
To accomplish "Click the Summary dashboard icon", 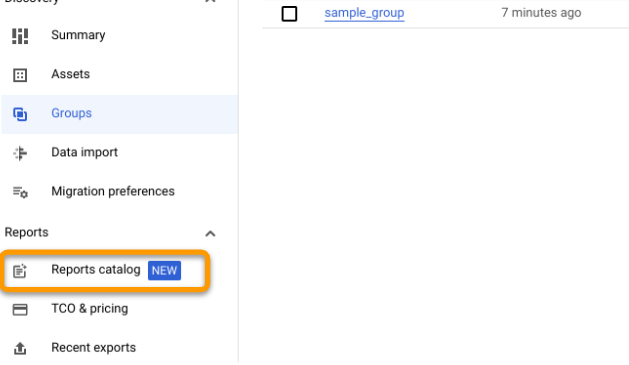I will coord(20,36).
